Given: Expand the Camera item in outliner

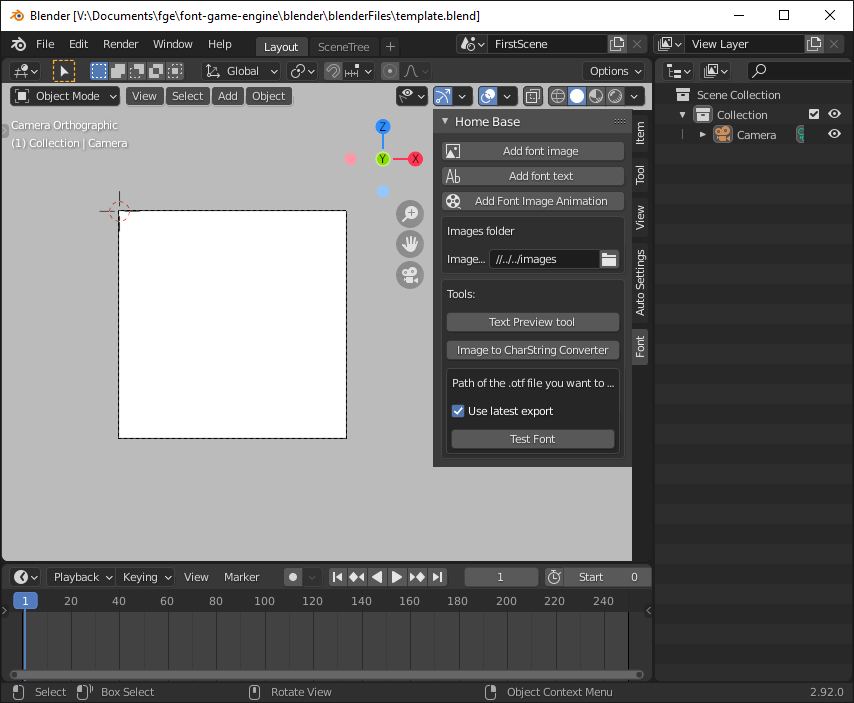Looking at the screenshot, I should pyautogui.click(x=703, y=134).
